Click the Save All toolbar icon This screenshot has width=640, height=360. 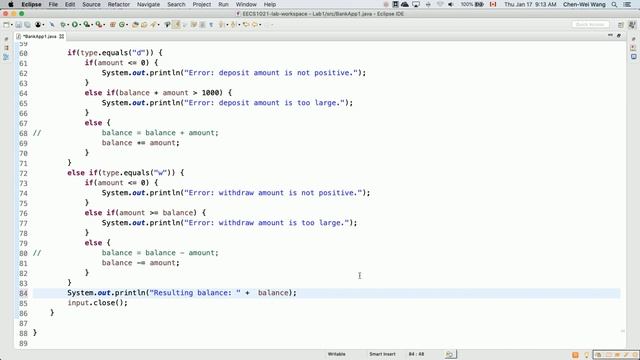tap(27, 25)
